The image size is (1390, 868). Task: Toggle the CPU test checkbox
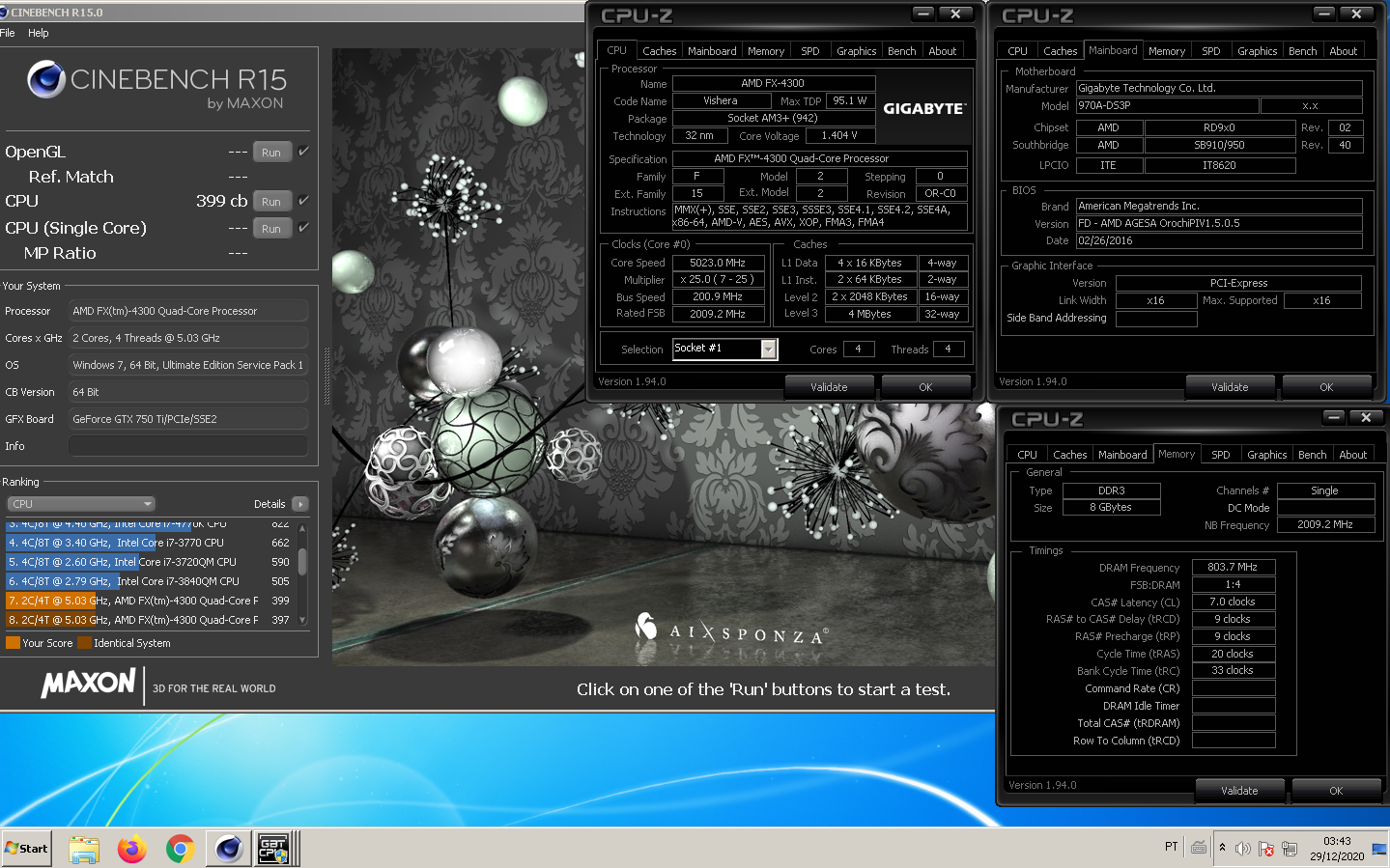pos(303,201)
